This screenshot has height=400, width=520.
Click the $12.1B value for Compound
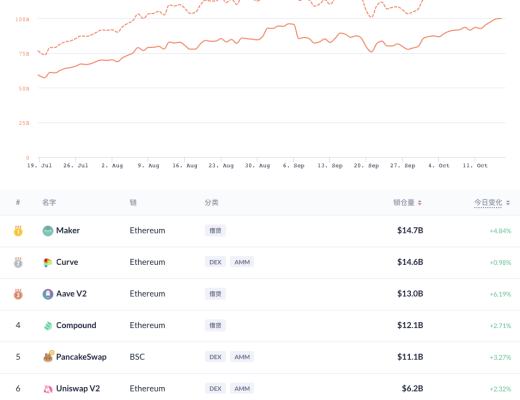(410, 325)
